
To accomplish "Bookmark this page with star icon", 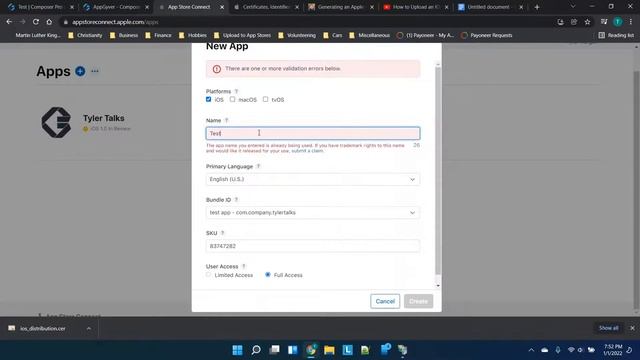I will pyautogui.click(x=587, y=22).
